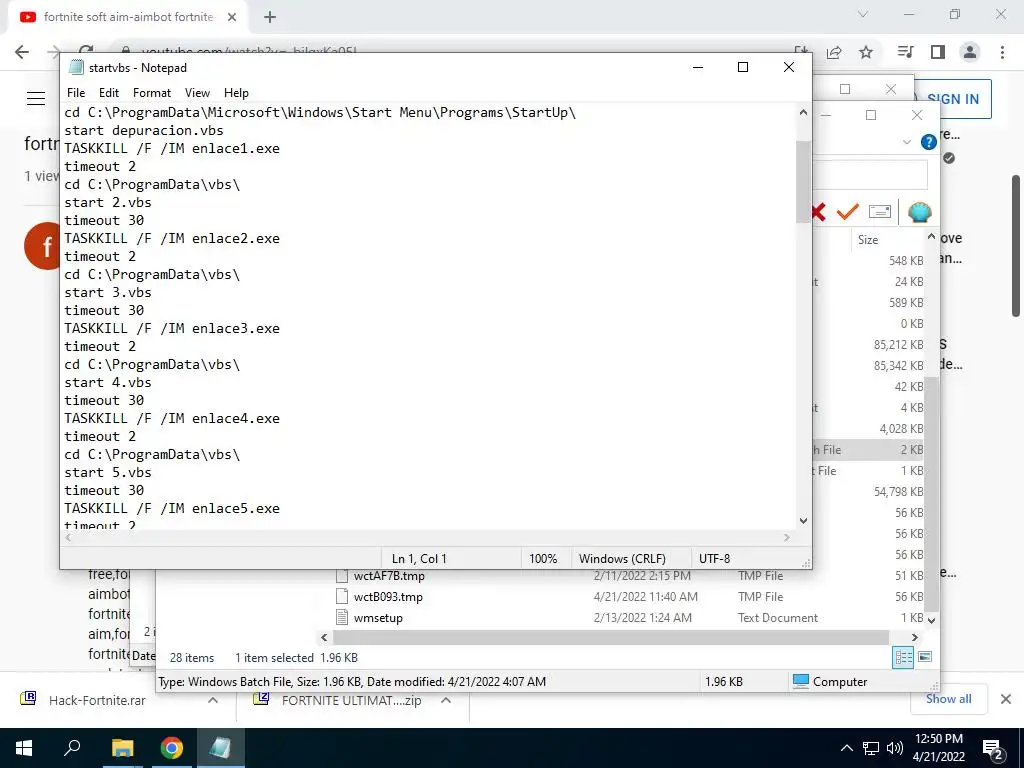Image resolution: width=1024 pixels, height=768 pixels.
Task: Open Chrome media controls icon
Action: (x=905, y=52)
